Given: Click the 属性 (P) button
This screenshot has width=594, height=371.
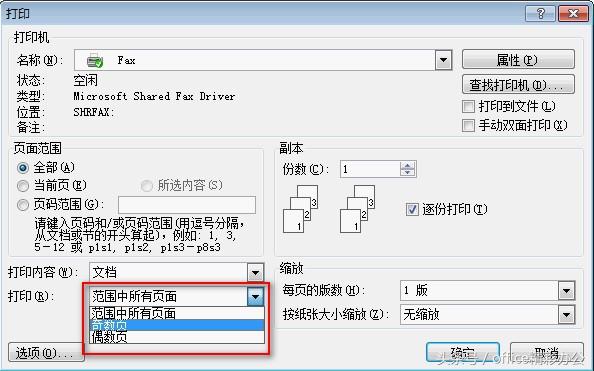Looking at the screenshot, I should [518, 60].
